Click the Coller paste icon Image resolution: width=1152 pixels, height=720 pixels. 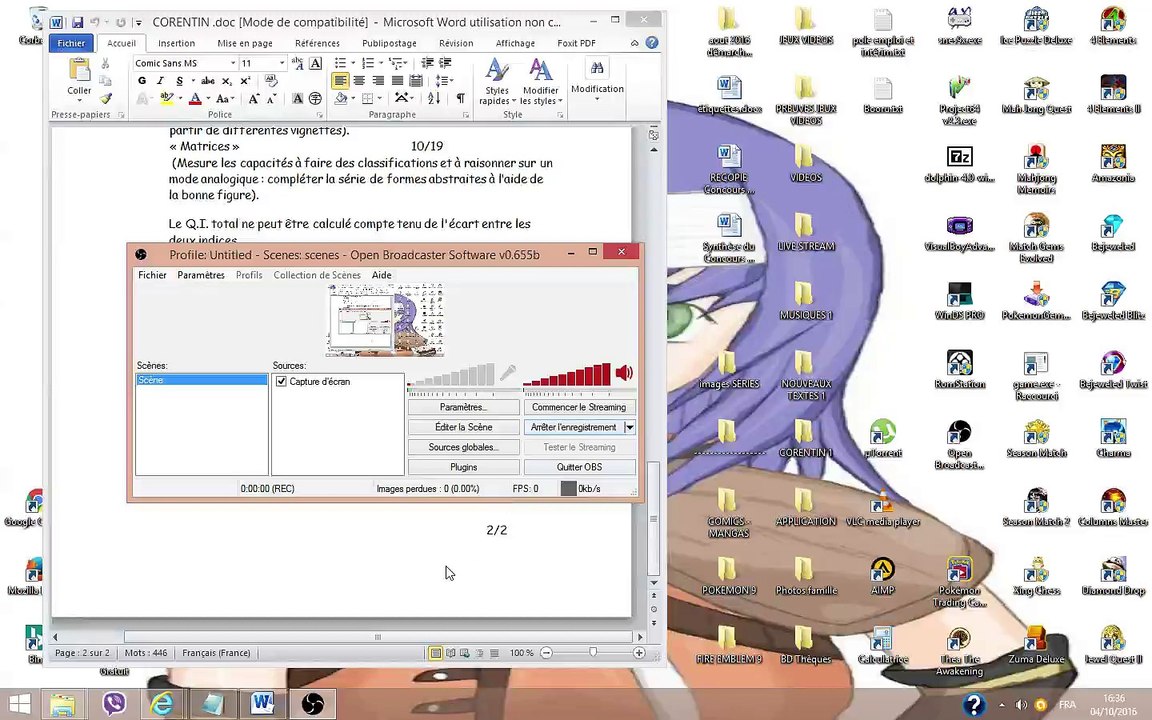pyautogui.click(x=79, y=71)
